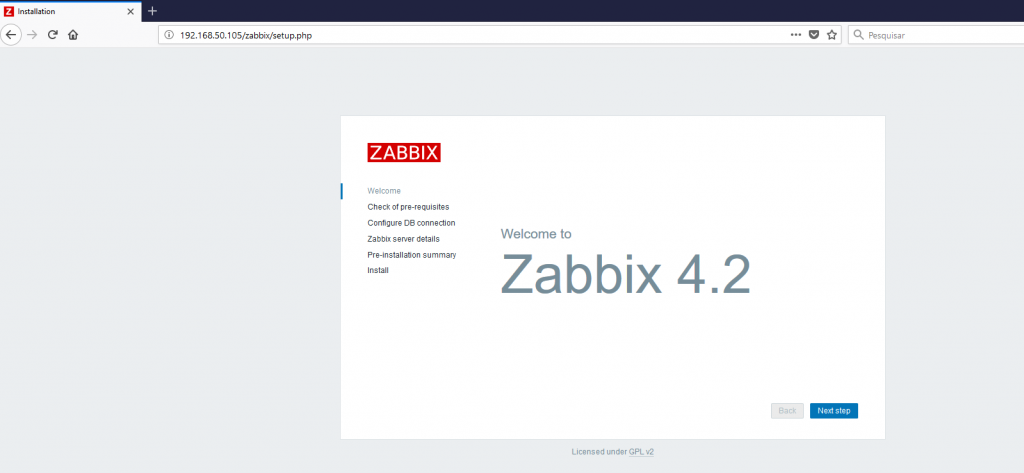Viewport: 1024px width, 473px height.
Task: Click the Welcome to text
Action: (536, 234)
